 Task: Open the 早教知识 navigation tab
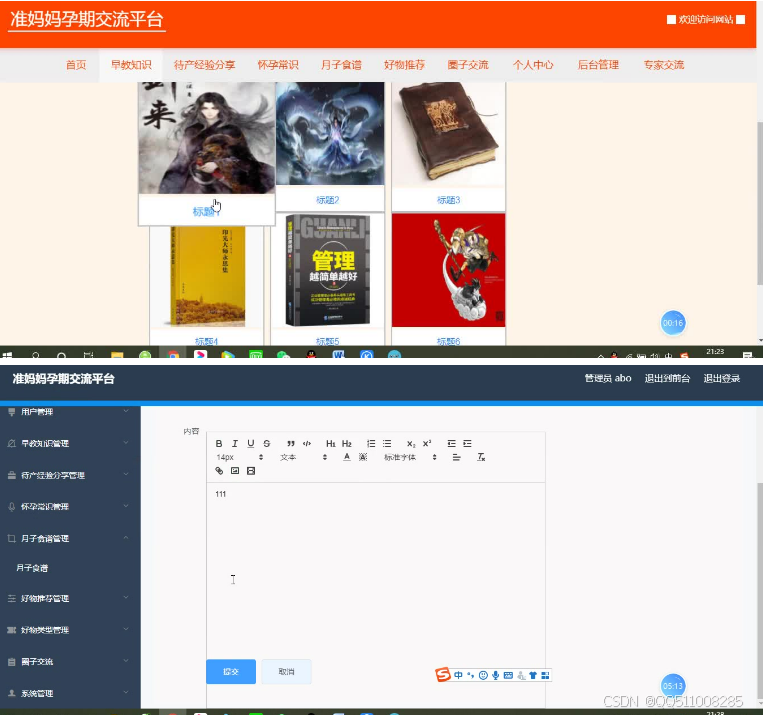pyautogui.click(x=131, y=65)
